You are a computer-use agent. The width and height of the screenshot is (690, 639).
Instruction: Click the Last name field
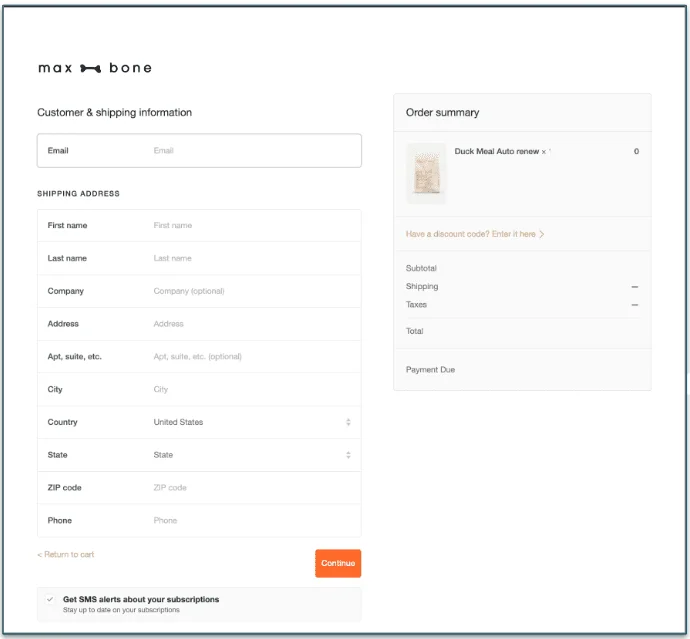[199, 258]
